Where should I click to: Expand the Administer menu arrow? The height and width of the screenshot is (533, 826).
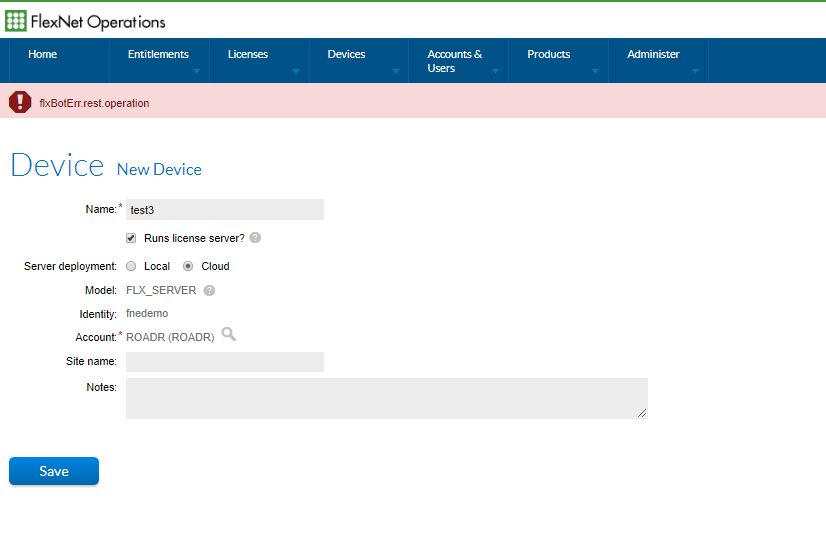click(695, 71)
